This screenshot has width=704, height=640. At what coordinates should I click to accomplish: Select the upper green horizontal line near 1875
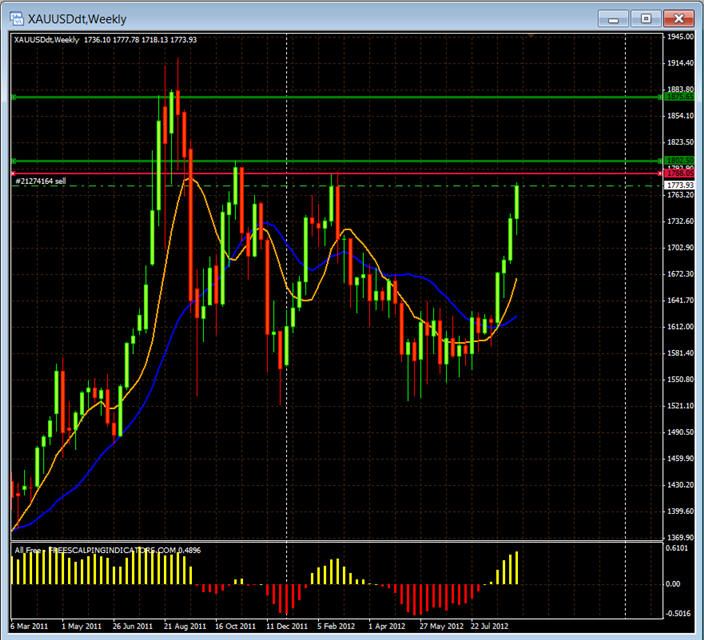coord(400,97)
